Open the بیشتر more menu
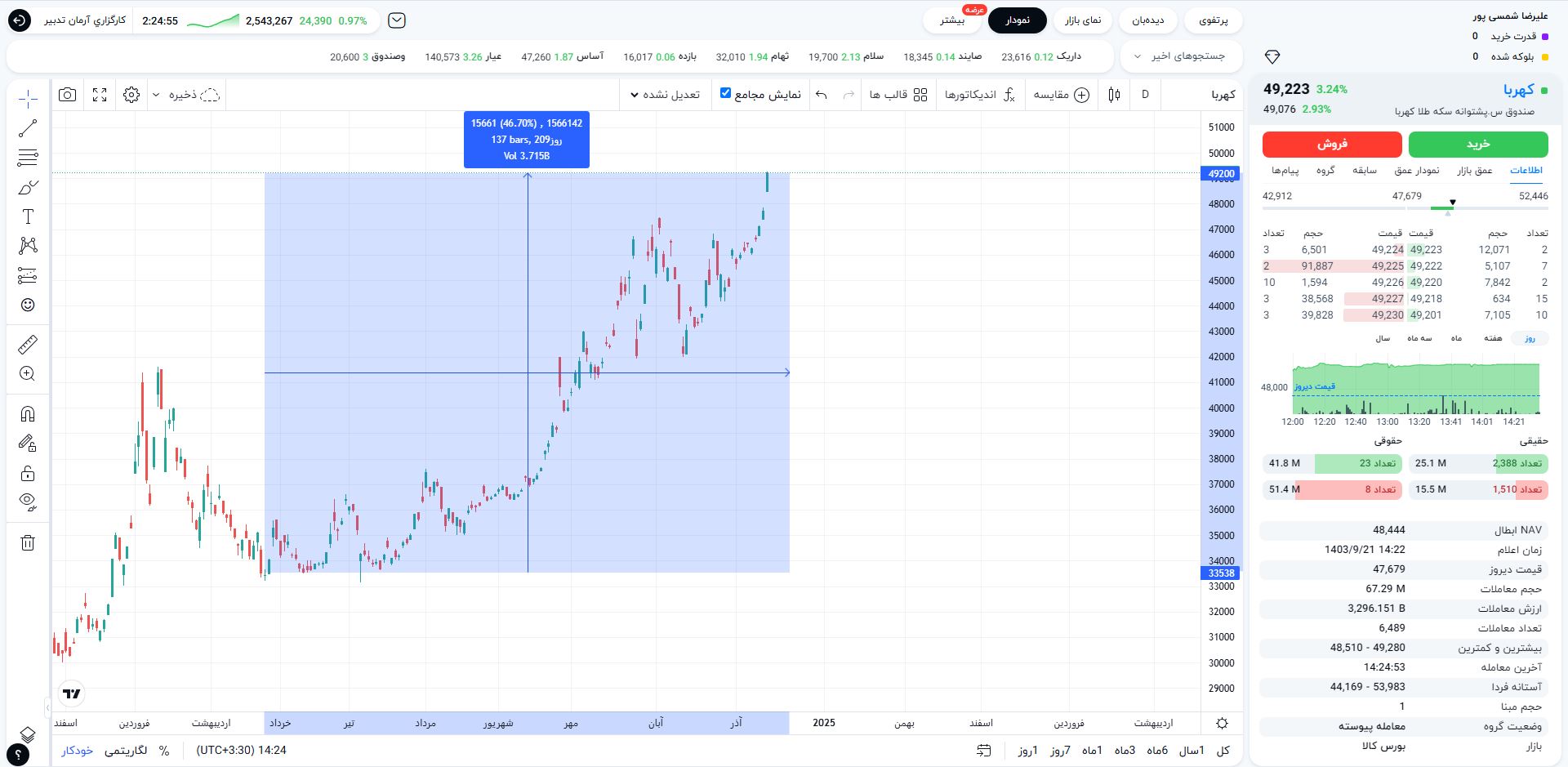 [952, 20]
